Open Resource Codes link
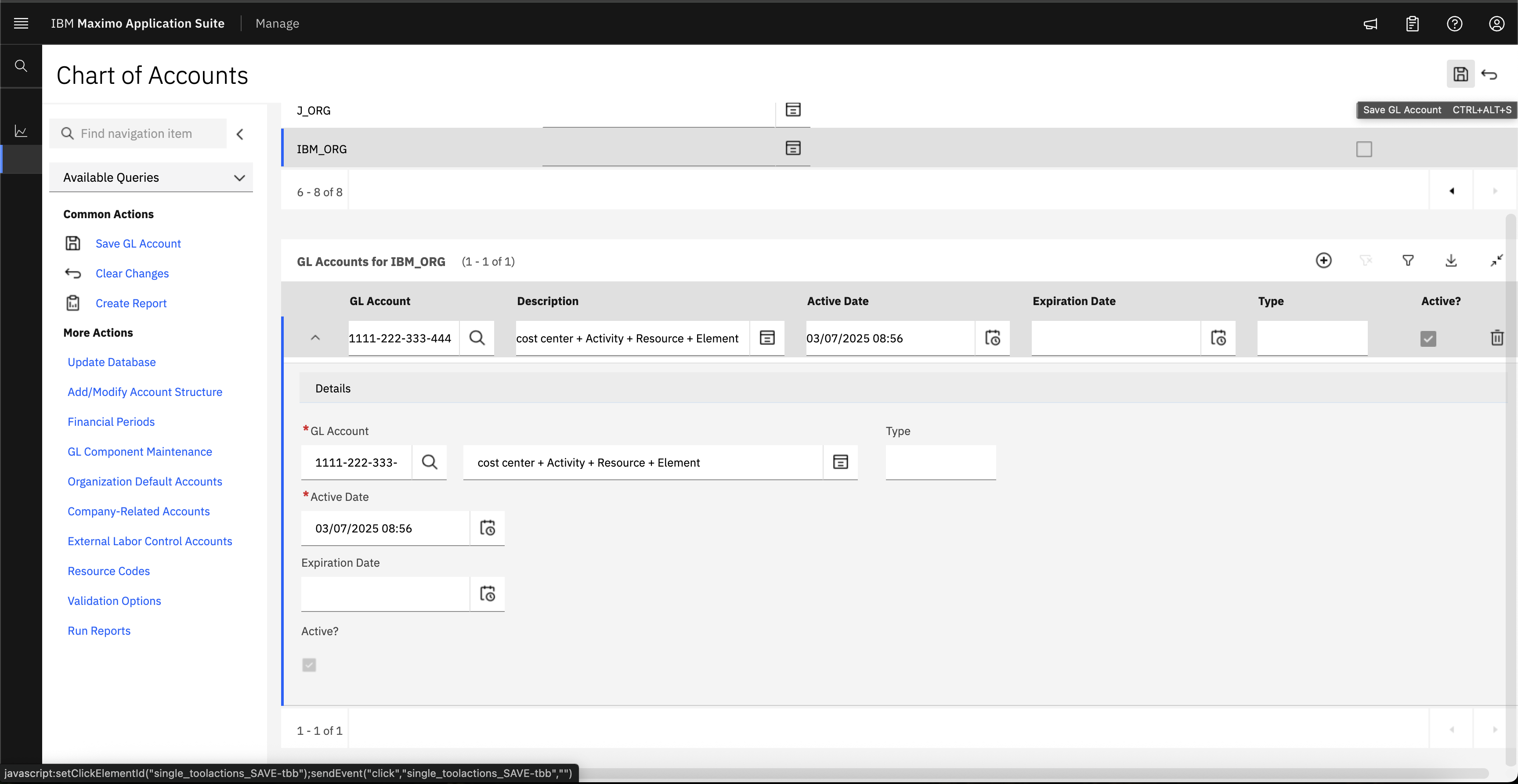 coord(109,572)
